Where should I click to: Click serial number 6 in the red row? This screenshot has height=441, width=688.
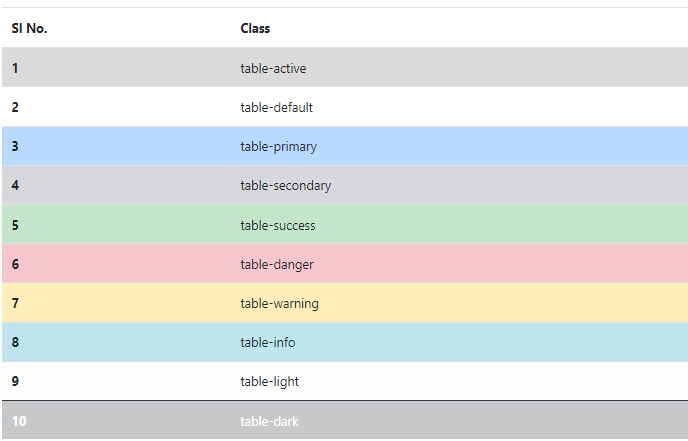(x=15, y=264)
